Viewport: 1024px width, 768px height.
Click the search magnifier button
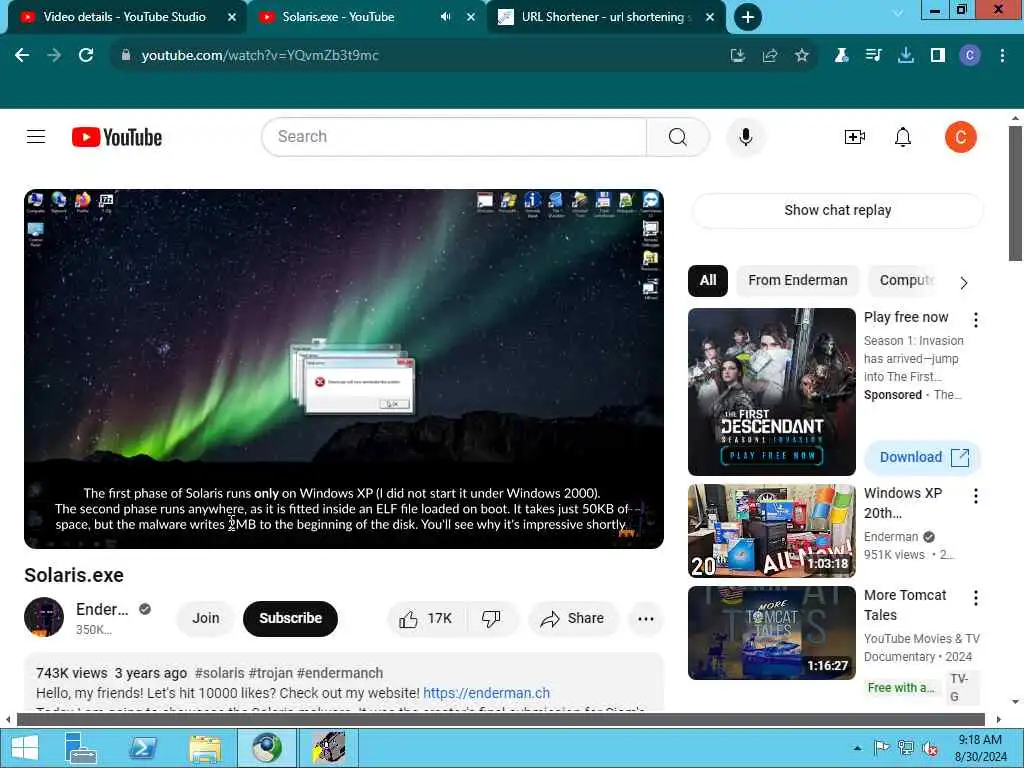[x=678, y=136]
